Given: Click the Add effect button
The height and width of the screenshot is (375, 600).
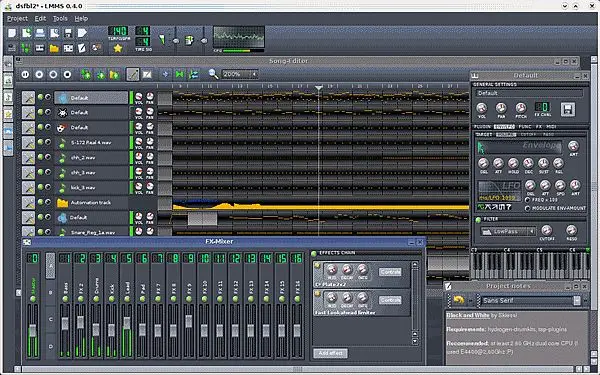Looking at the screenshot, I should [x=330, y=353].
